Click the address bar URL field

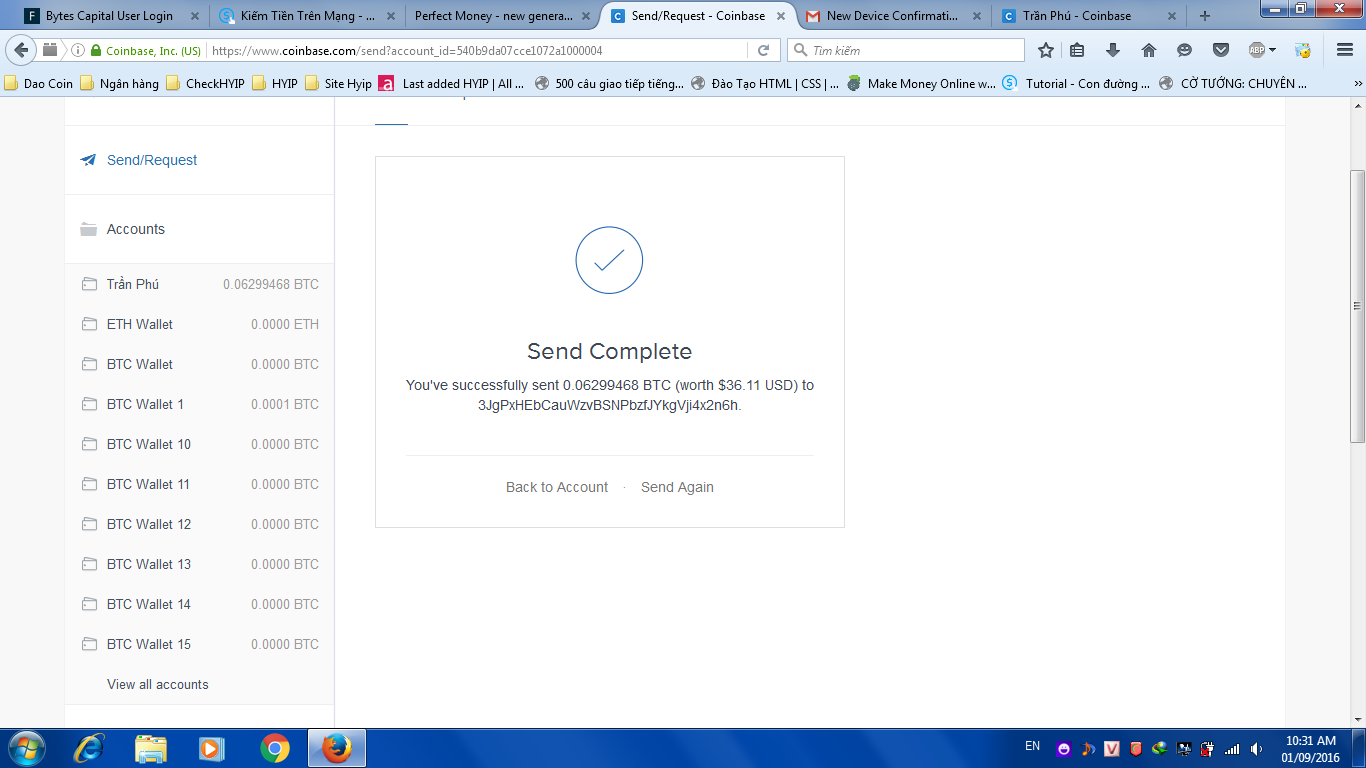(476, 50)
